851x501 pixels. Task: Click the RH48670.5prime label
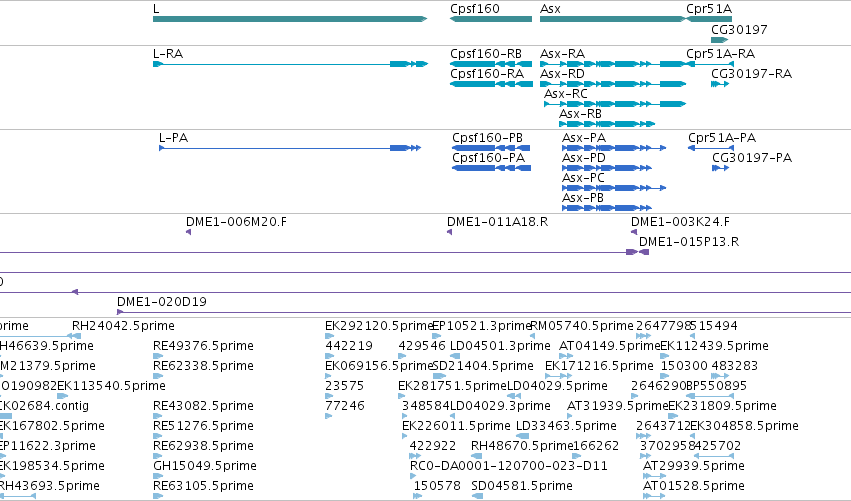[x=522, y=446]
